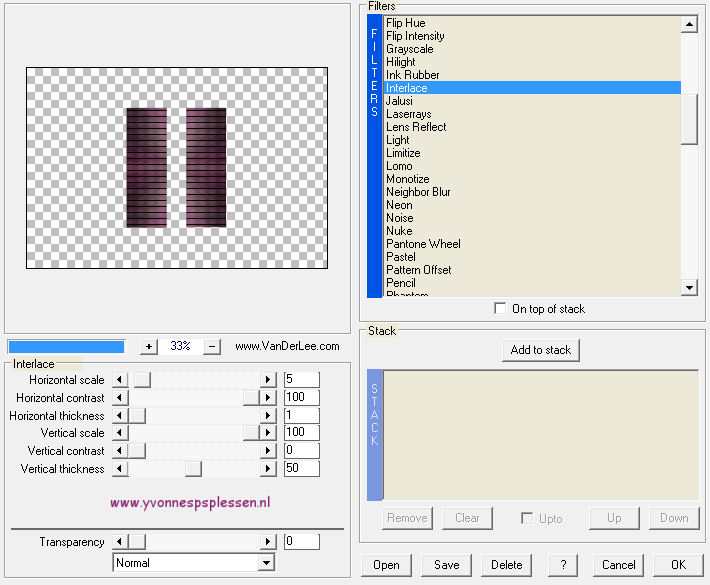Click left arrow of Vertical contrast slider
The image size is (710, 585).
pyautogui.click(x=120, y=451)
